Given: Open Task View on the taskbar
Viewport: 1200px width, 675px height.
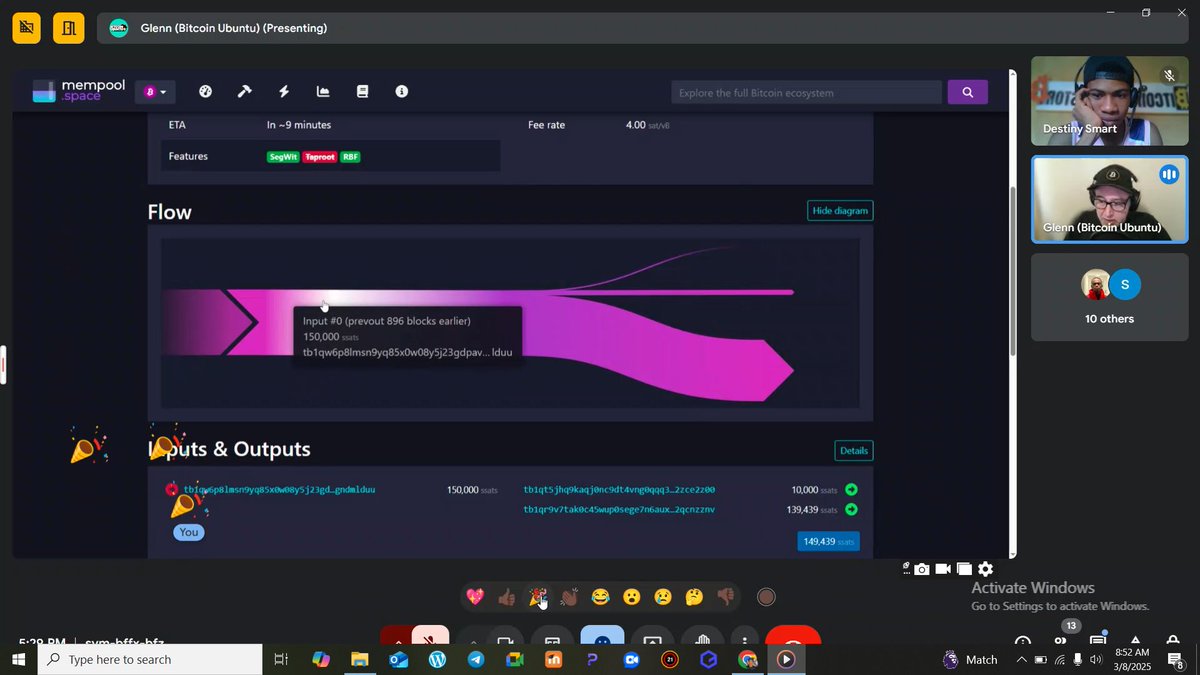Looking at the screenshot, I should (x=281, y=659).
